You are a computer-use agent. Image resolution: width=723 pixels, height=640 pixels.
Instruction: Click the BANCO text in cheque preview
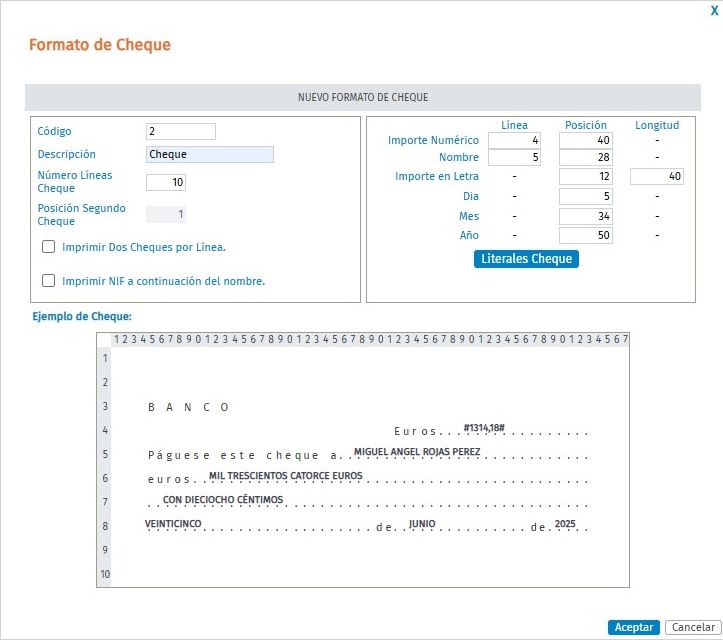tap(188, 407)
